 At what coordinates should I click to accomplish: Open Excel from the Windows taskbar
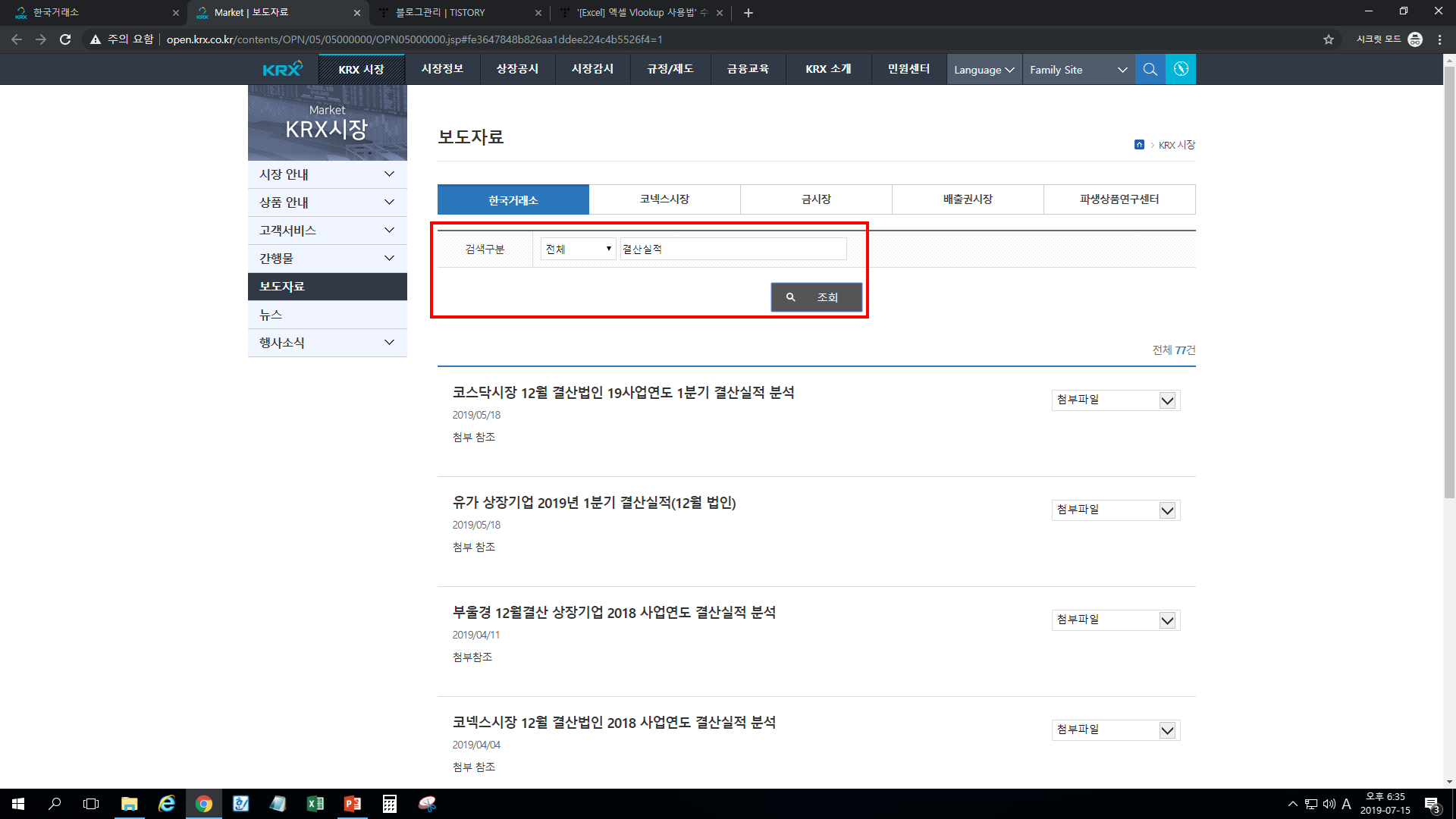tap(315, 804)
